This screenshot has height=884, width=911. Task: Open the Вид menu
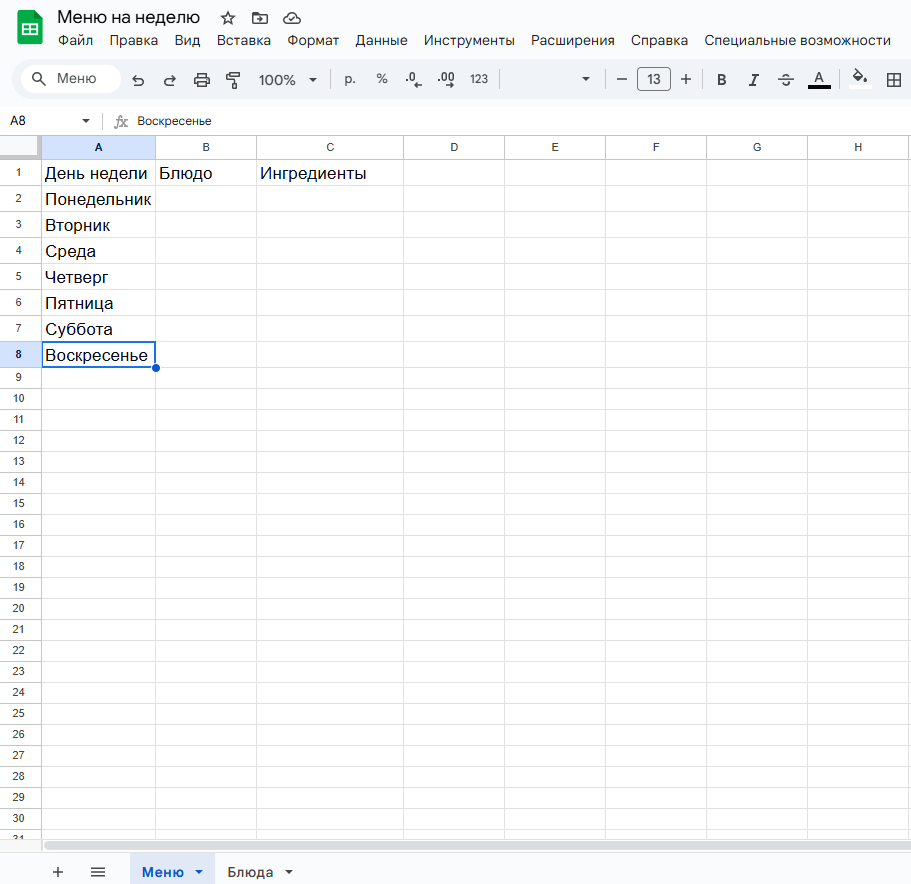(187, 40)
